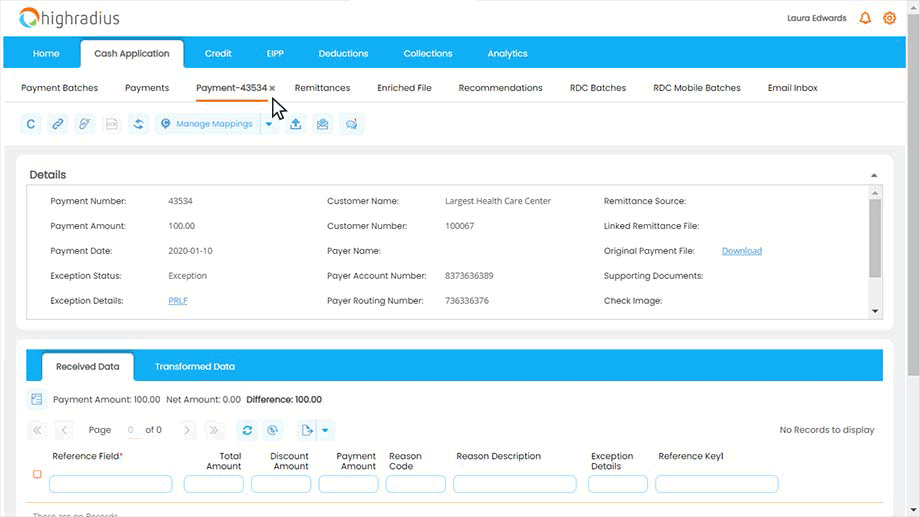Click the clock refresh grid icon

[x=272, y=430]
